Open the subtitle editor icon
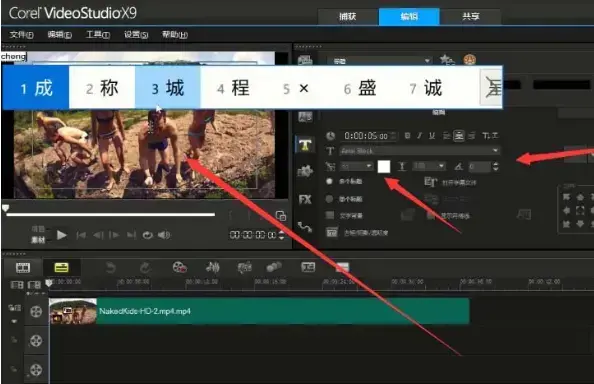 (x=308, y=267)
